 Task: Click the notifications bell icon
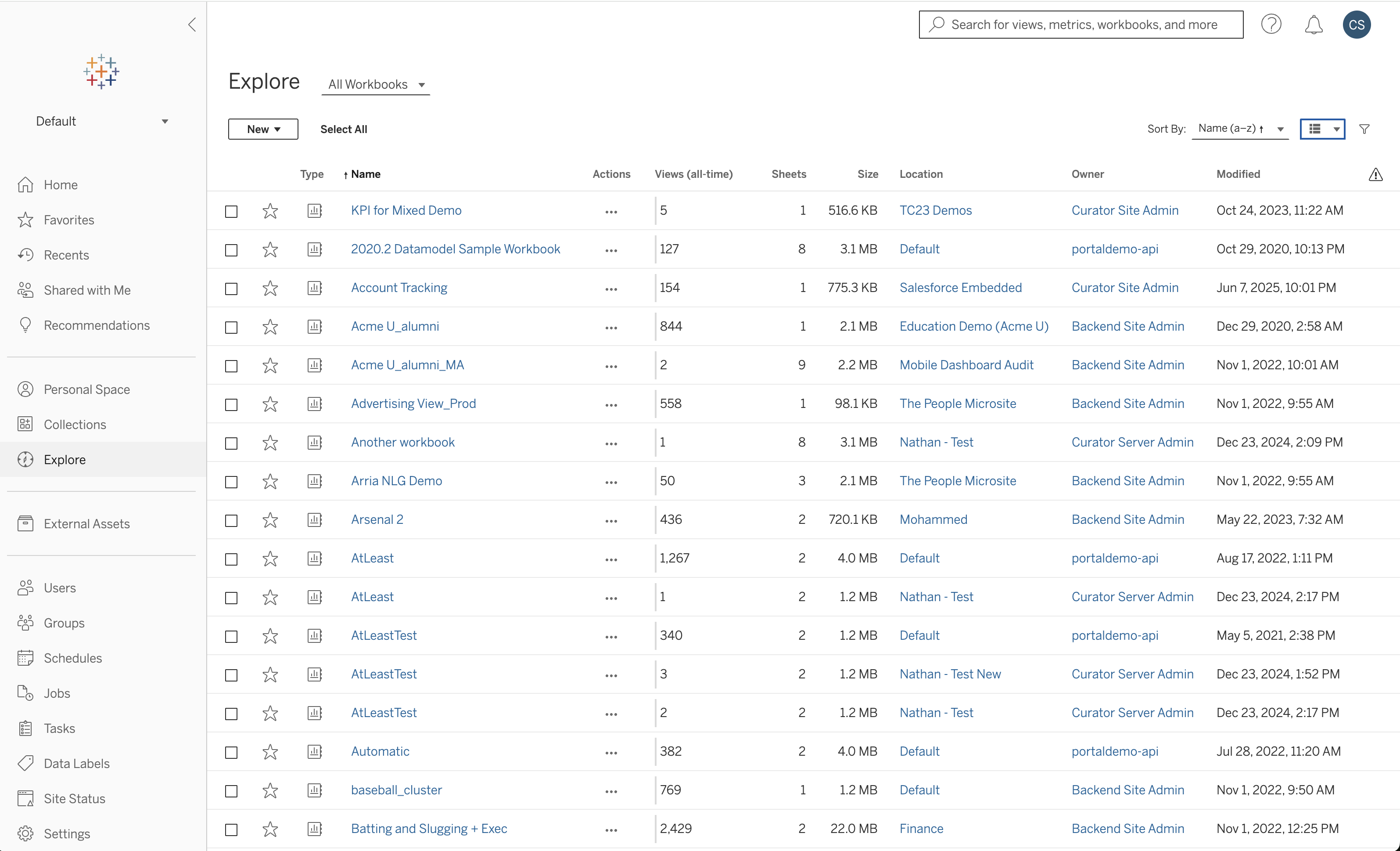coord(1313,25)
